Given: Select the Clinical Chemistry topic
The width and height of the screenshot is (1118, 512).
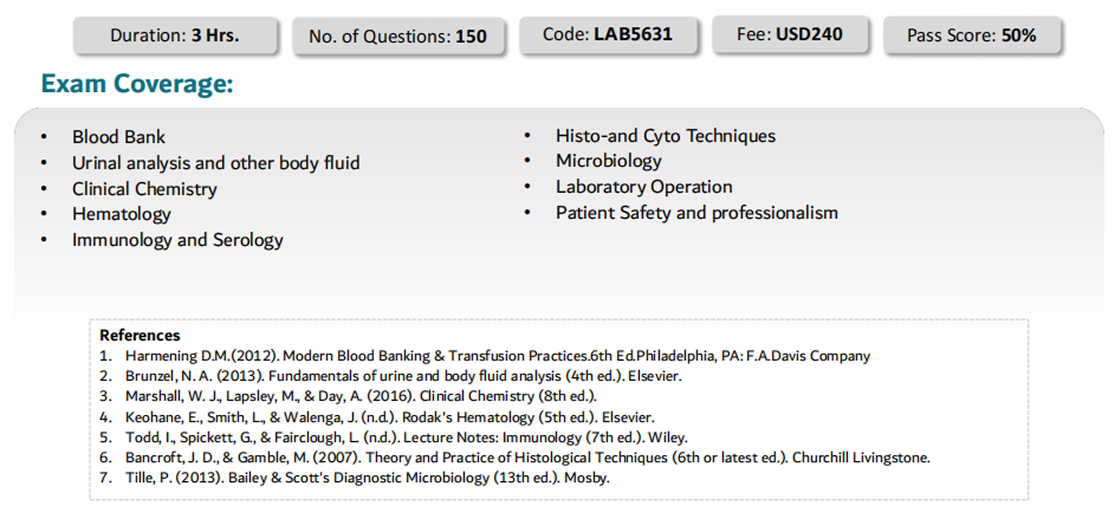Looking at the screenshot, I should click(x=144, y=189).
